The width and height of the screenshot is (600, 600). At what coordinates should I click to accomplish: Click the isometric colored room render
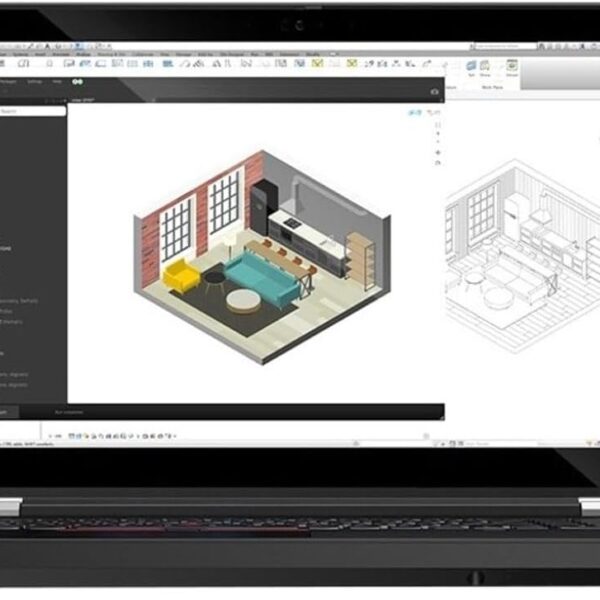pos(262,258)
